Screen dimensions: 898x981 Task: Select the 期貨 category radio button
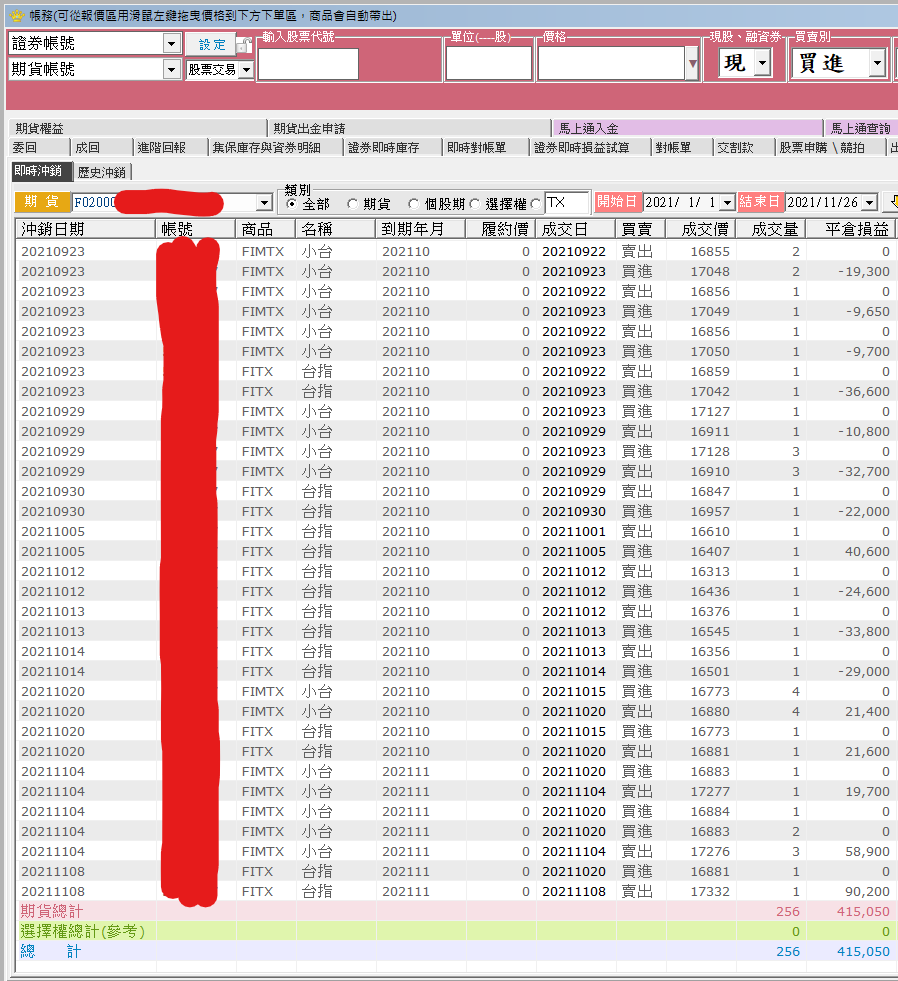[x=352, y=204]
